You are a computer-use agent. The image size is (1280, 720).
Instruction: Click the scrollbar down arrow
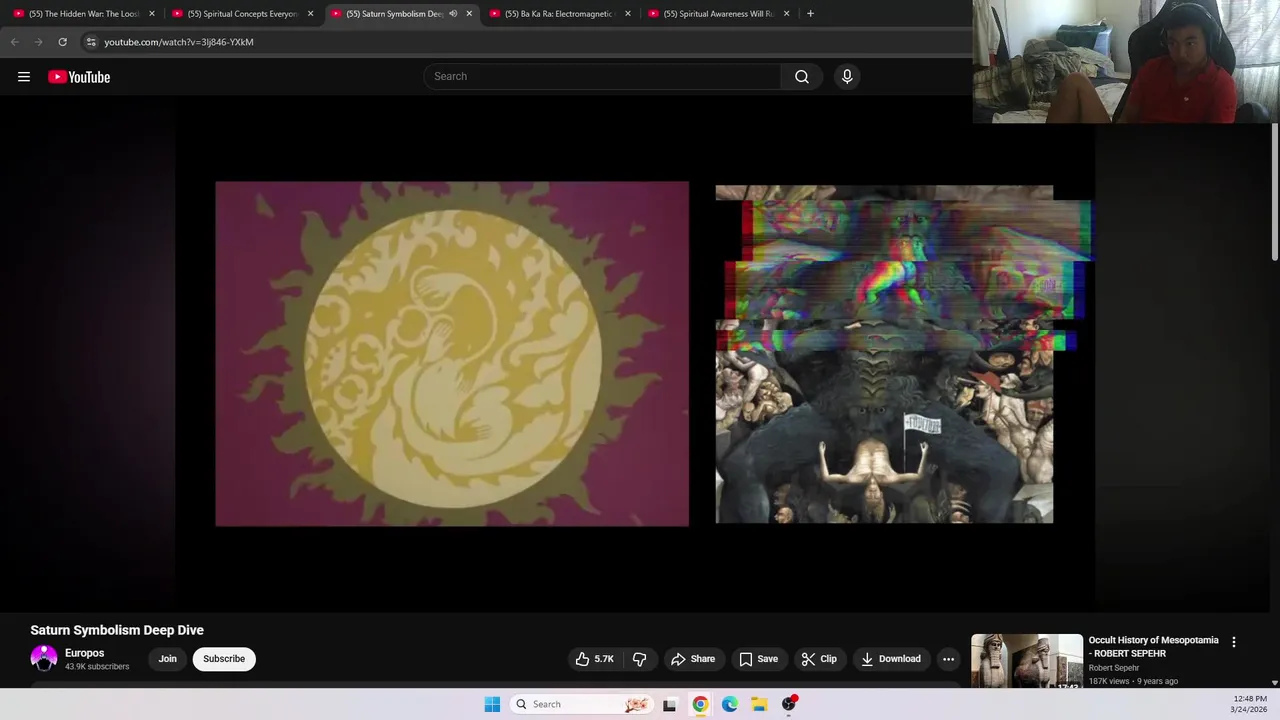(1275, 683)
